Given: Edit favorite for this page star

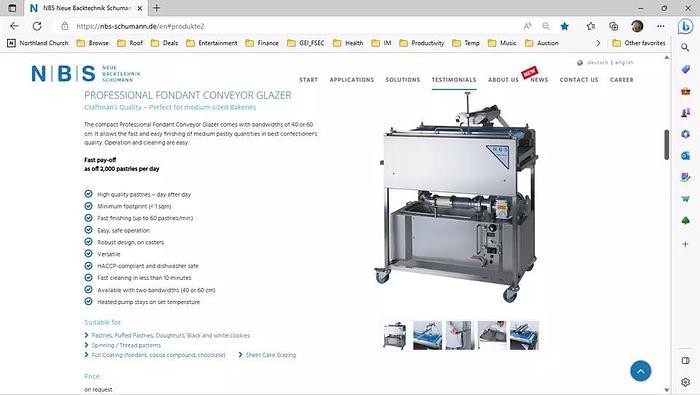Looking at the screenshot, I should coord(565,26).
